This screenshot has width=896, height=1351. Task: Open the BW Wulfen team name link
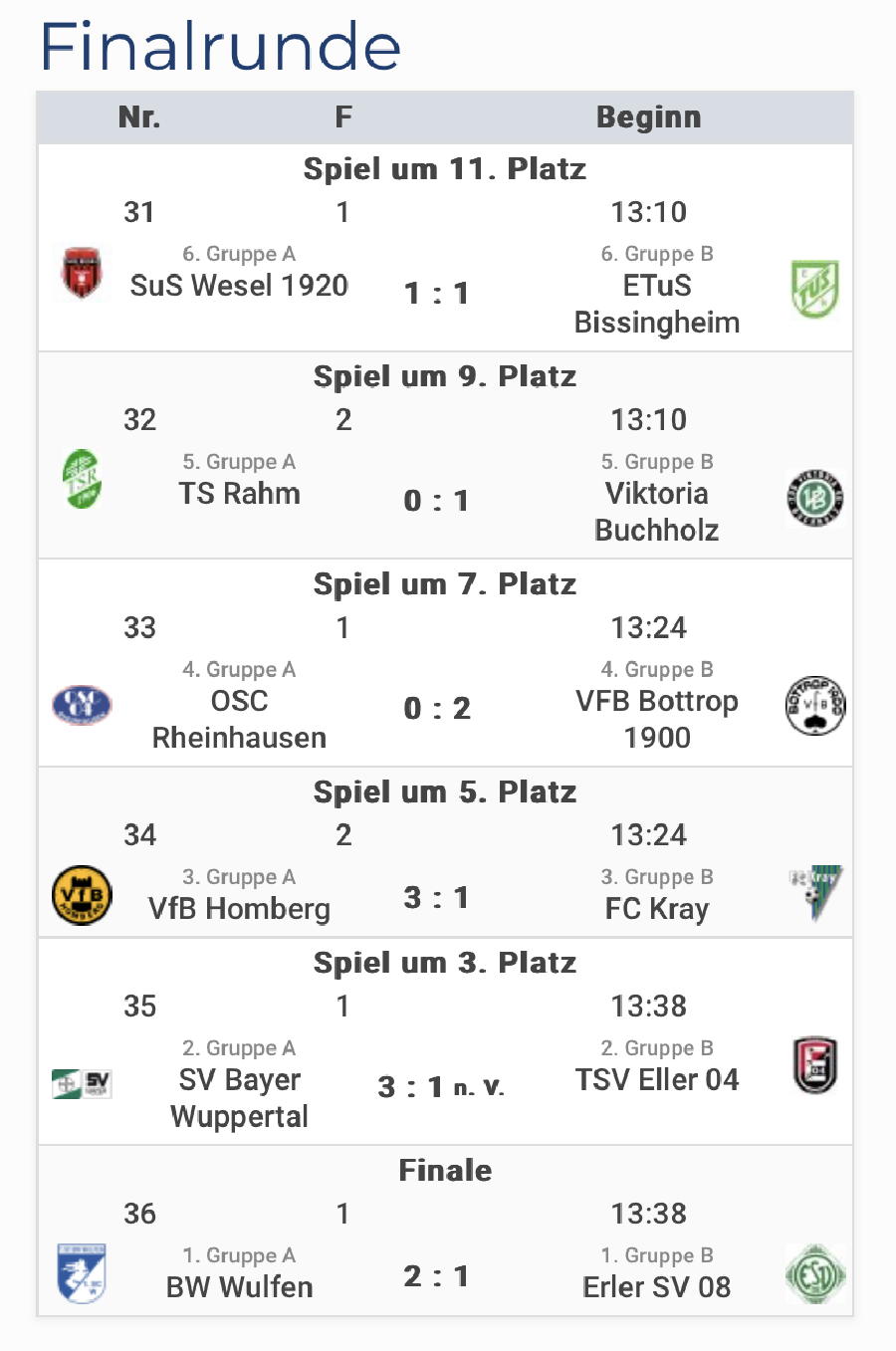239,1287
